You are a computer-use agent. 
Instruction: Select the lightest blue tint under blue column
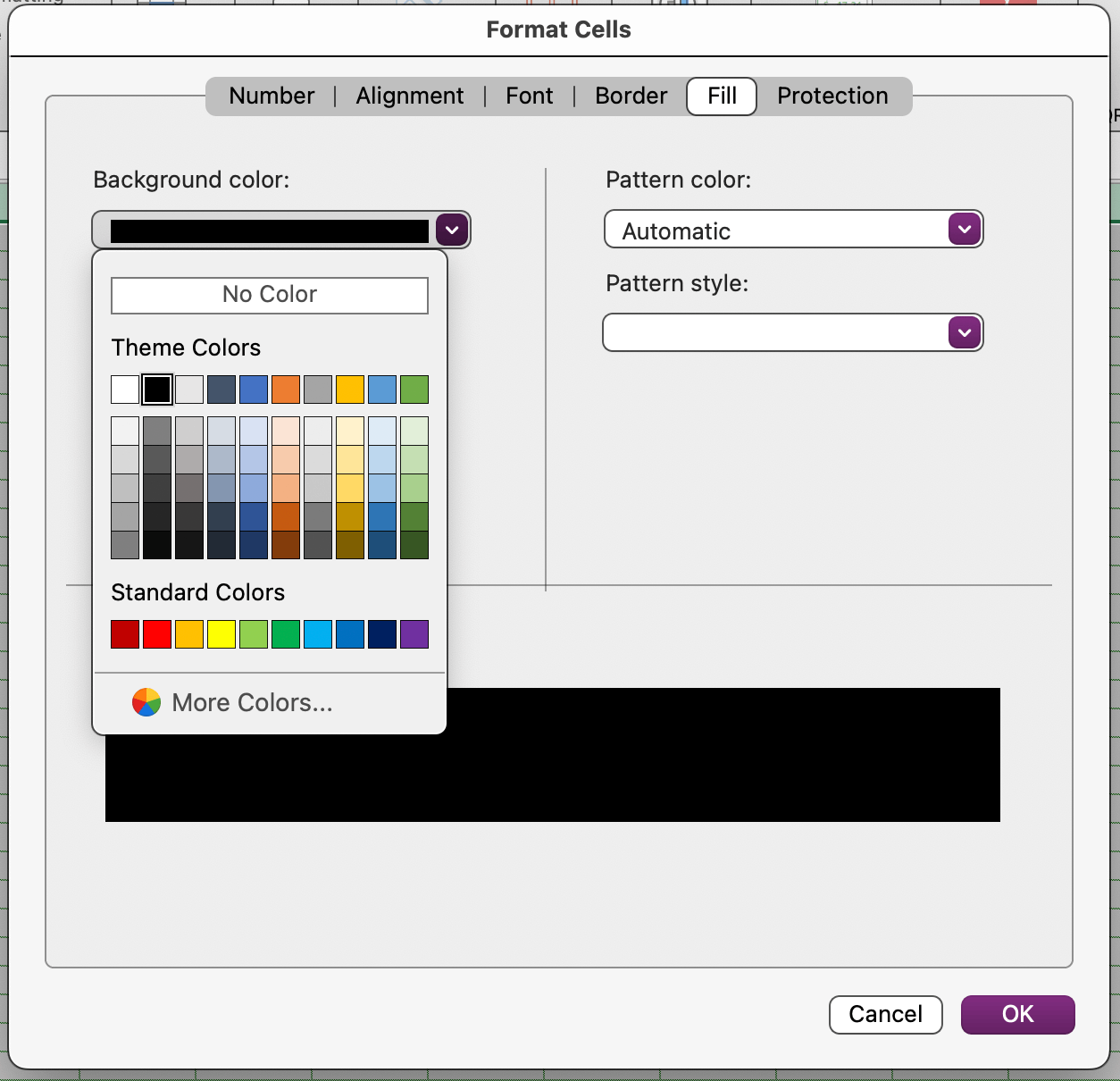click(254, 431)
